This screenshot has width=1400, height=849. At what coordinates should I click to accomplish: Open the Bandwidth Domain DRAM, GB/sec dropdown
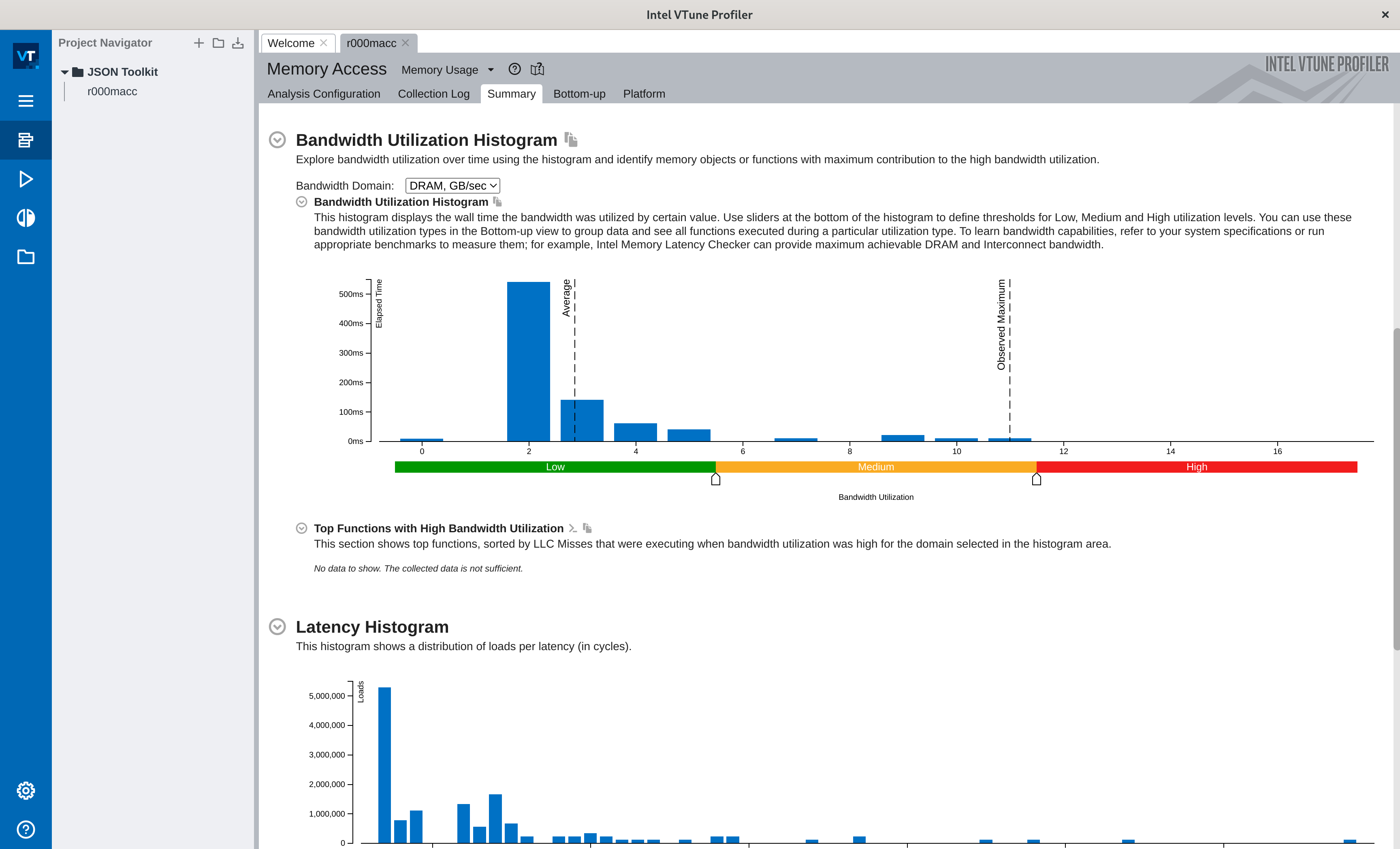(453, 186)
